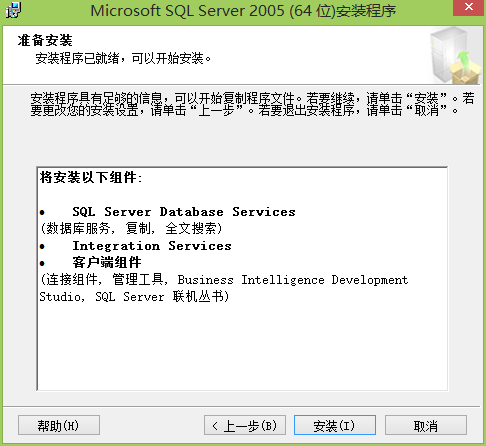Screen dimensions: 486x446
Task: Click the Business Intelligence Development description line
Action: (224, 279)
